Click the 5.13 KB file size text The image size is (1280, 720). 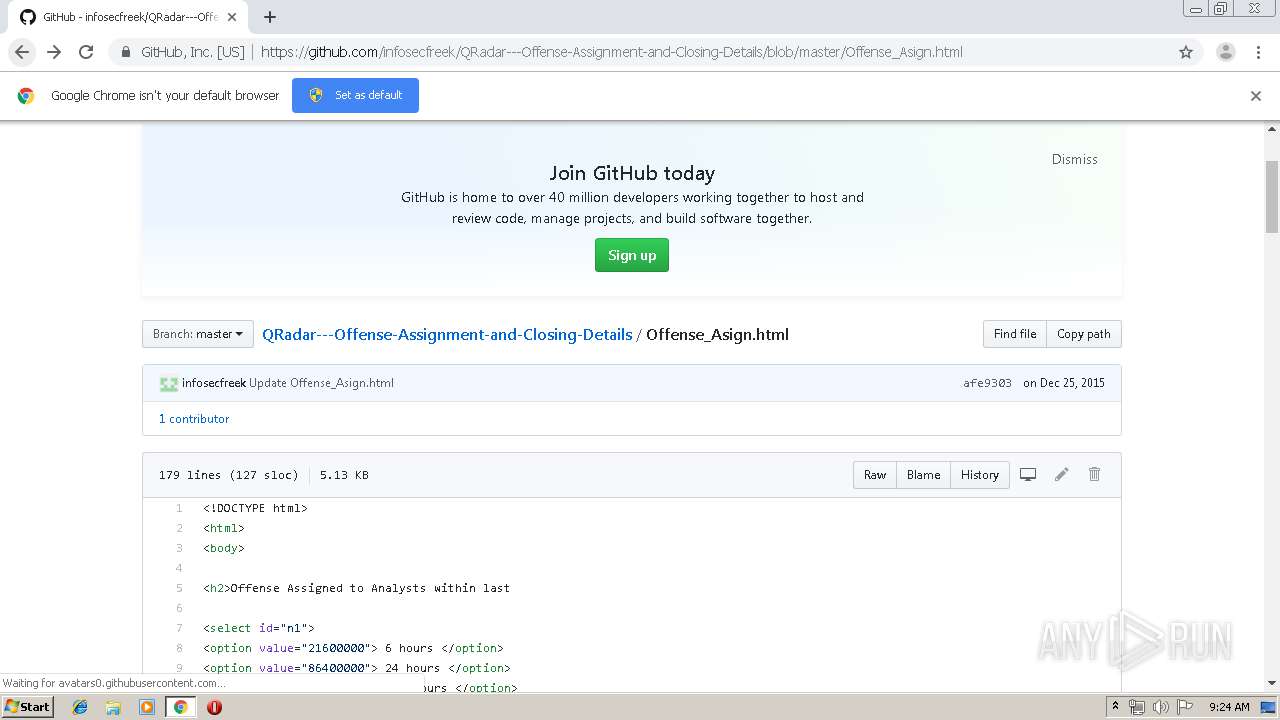tap(344, 475)
